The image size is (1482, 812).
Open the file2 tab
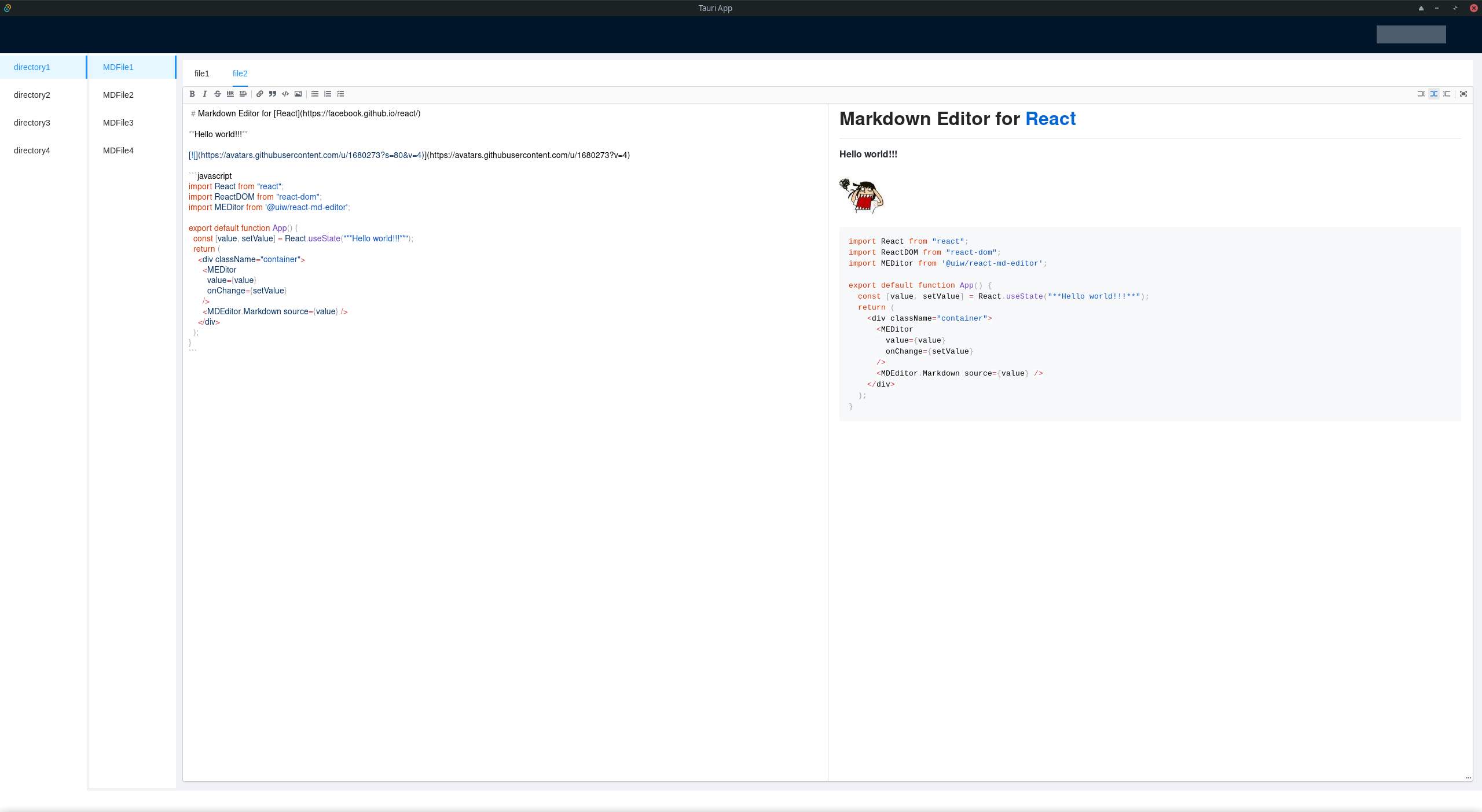pos(240,74)
